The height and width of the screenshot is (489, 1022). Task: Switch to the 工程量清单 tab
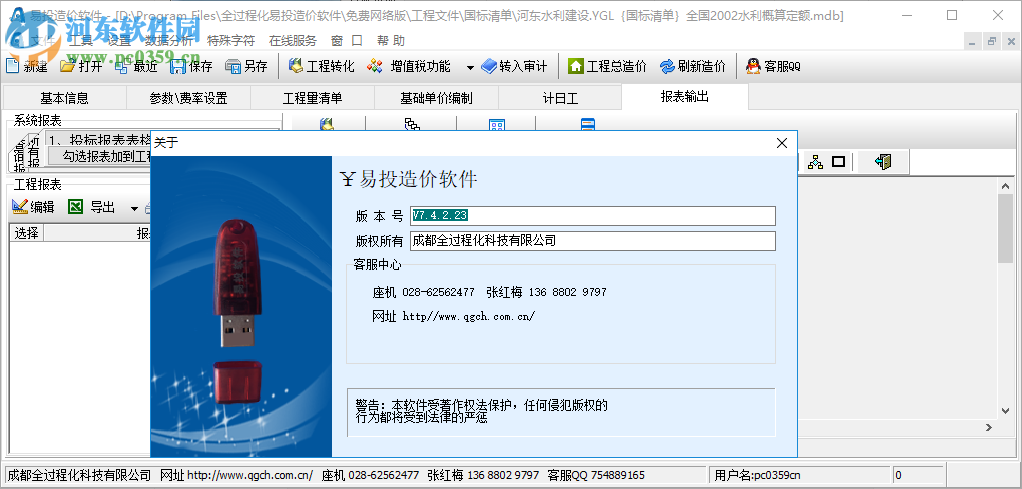(x=312, y=98)
